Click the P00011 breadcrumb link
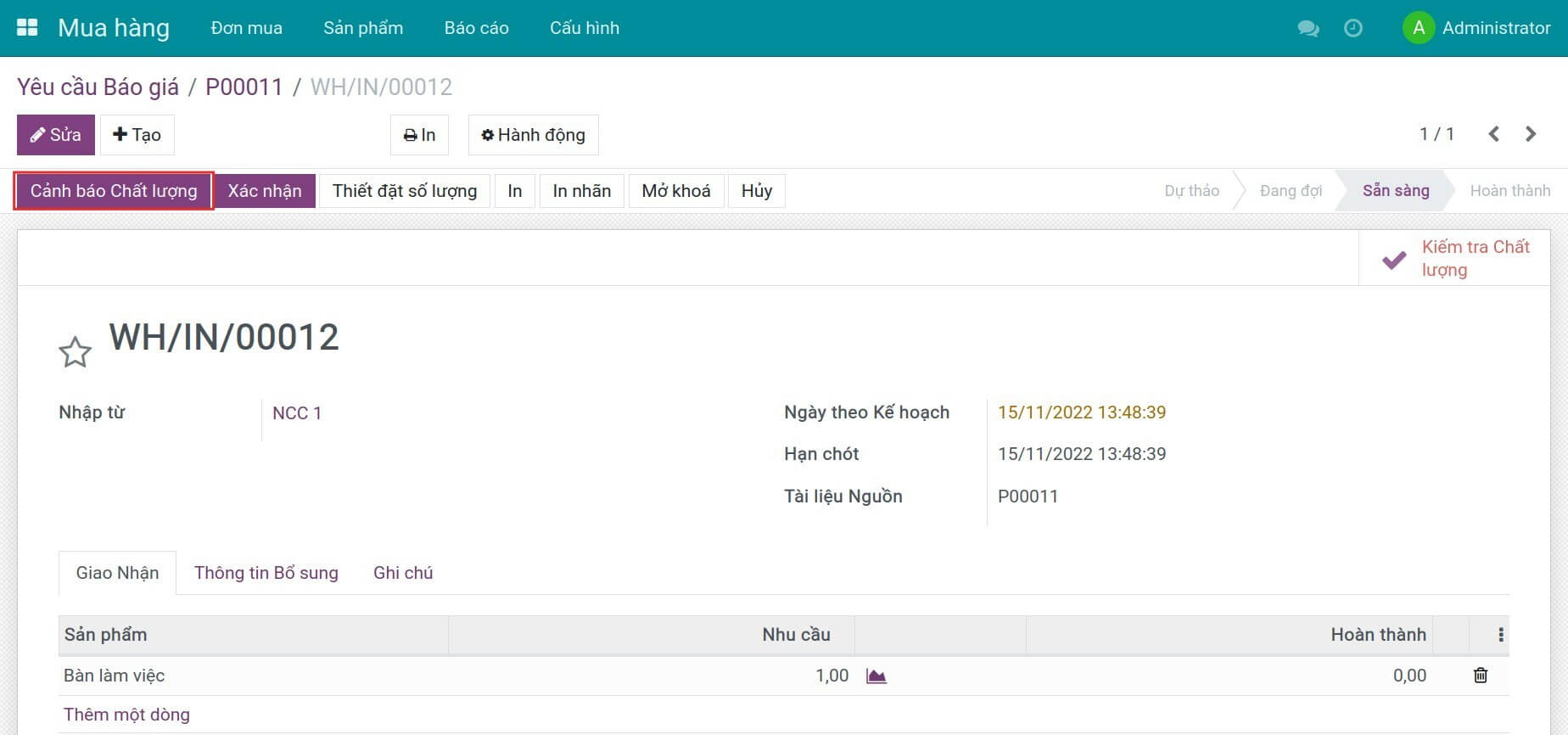Viewport: 1568px width, 735px height. pyautogui.click(x=244, y=87)
